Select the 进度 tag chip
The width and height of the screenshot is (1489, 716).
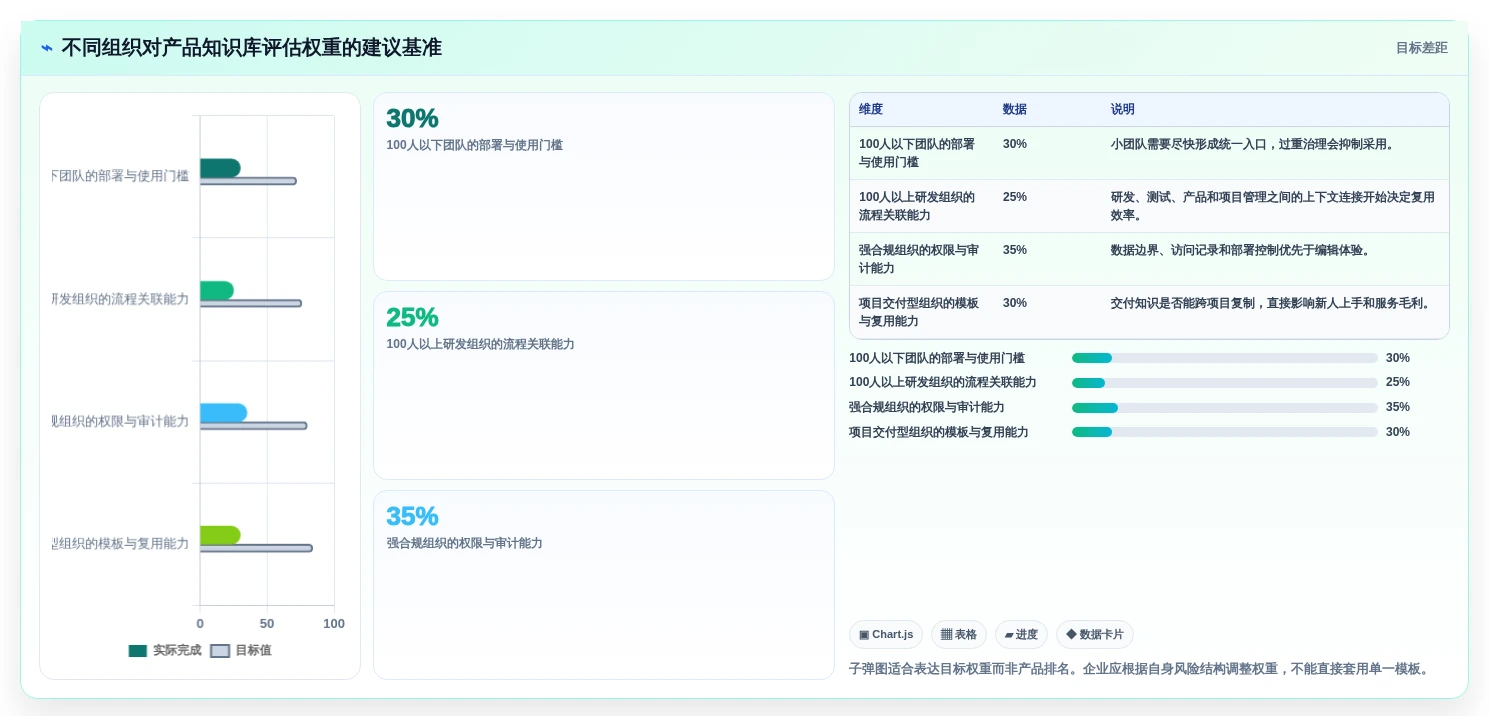click(x=1021, y=634)
